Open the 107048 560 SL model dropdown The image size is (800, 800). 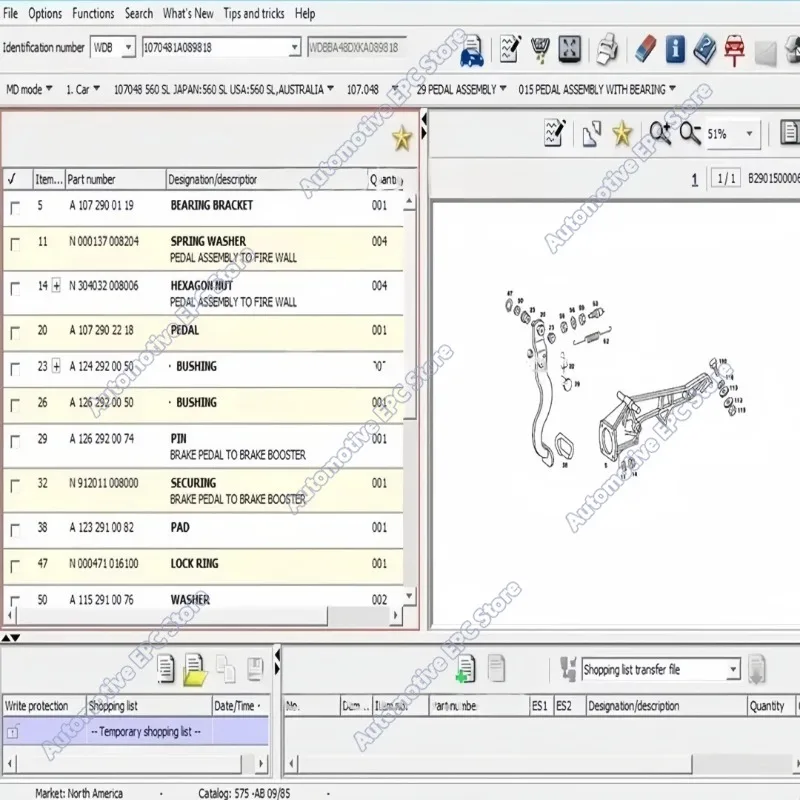click(x=331, y=89)
